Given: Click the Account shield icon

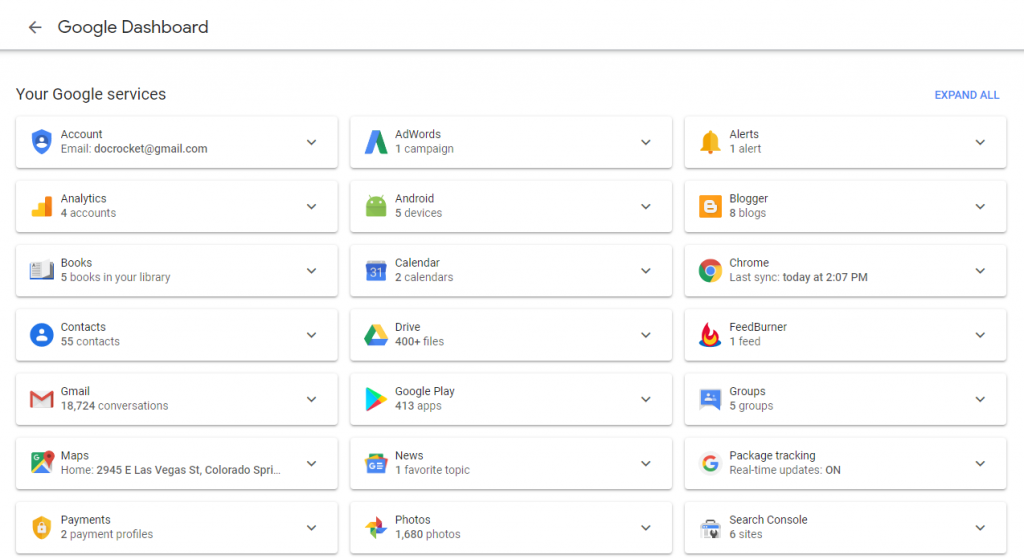Looking at the screenshot, I should pyautogui.click(x=42, y=142).
